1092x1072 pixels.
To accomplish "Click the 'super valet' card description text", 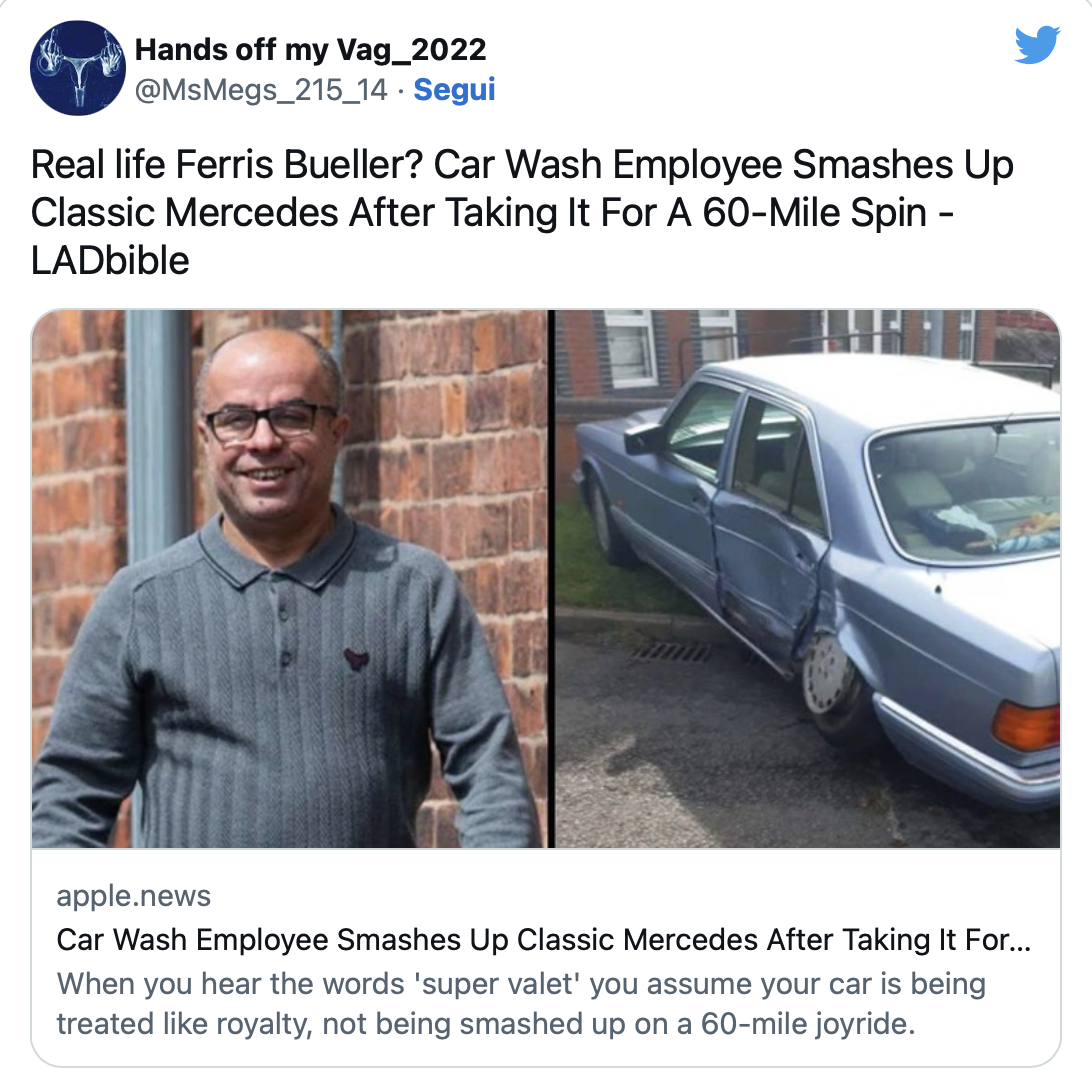I will [x=521, y=1004].
